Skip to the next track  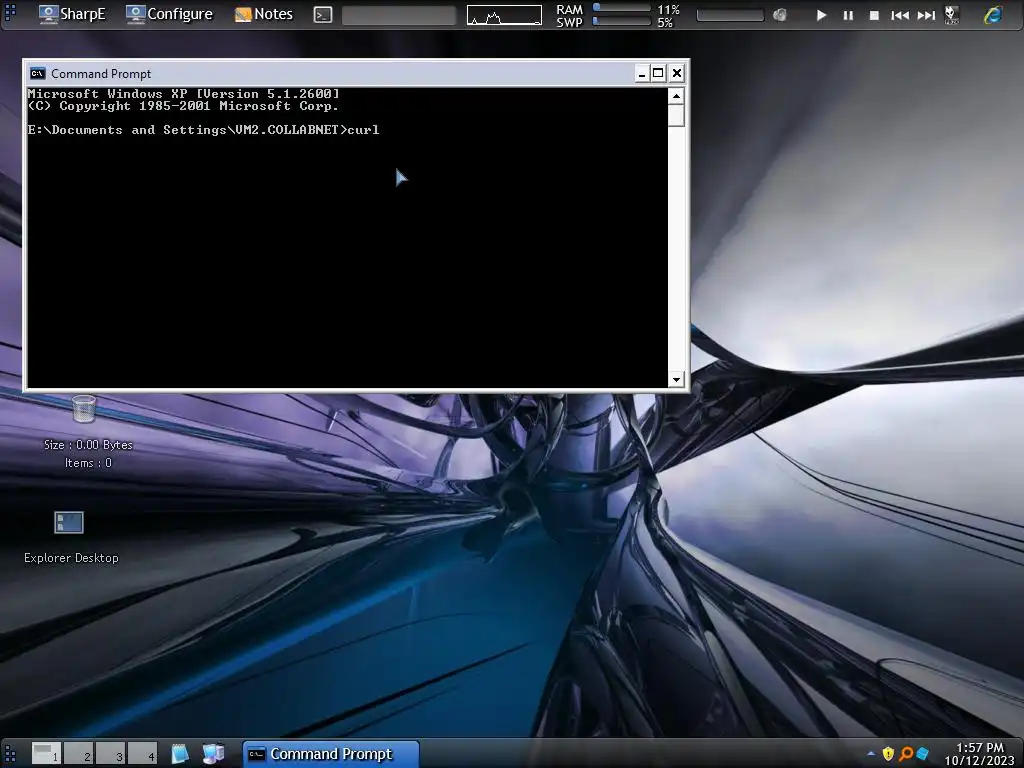(x=926, y=15)
